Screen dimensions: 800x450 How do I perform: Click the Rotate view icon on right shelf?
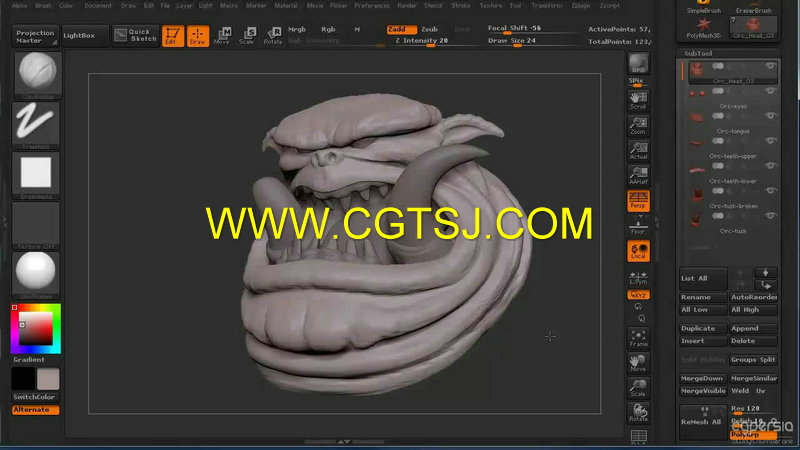(x=638, y=412)
